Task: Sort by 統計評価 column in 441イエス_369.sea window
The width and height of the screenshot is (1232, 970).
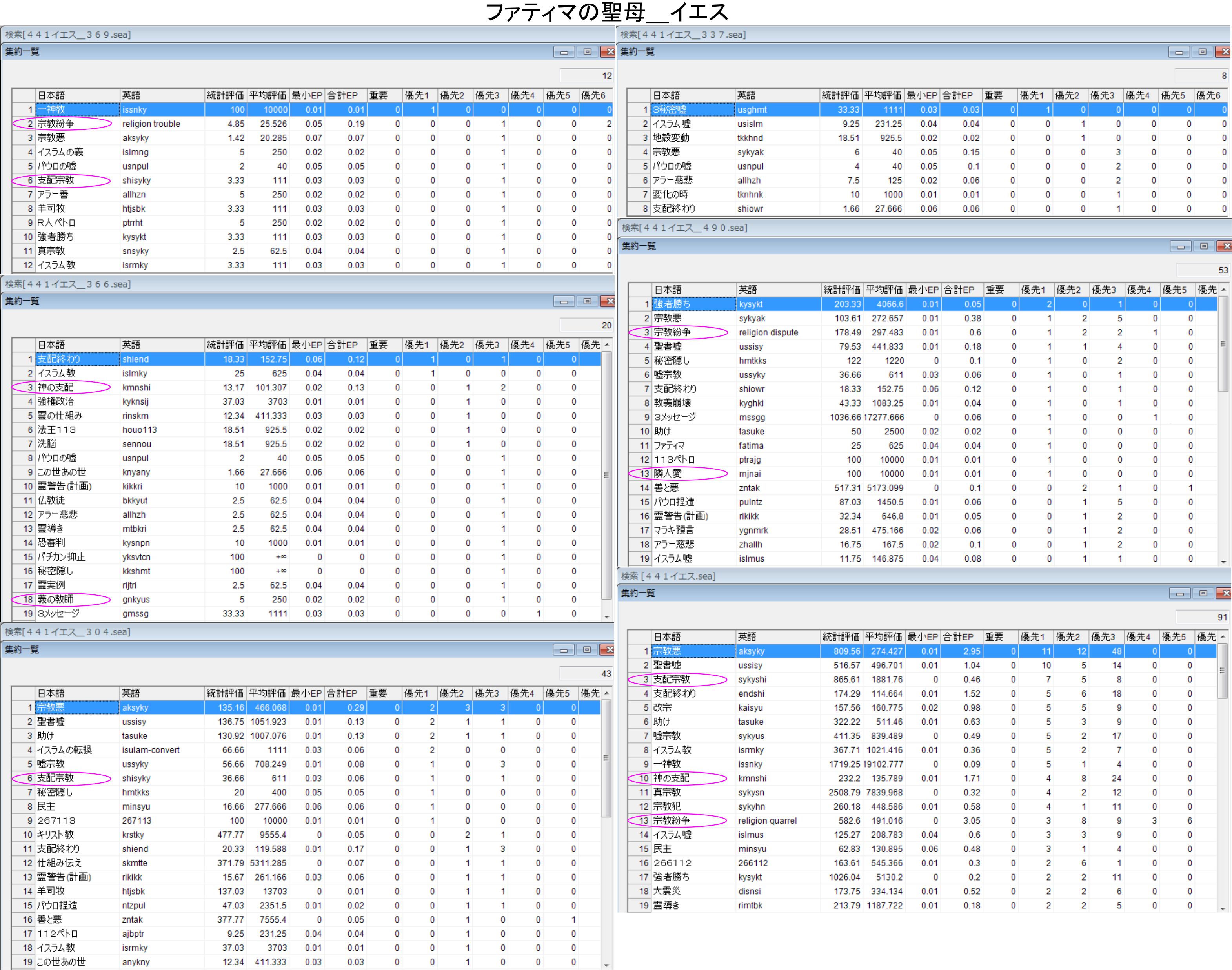Action: (226, 95)
